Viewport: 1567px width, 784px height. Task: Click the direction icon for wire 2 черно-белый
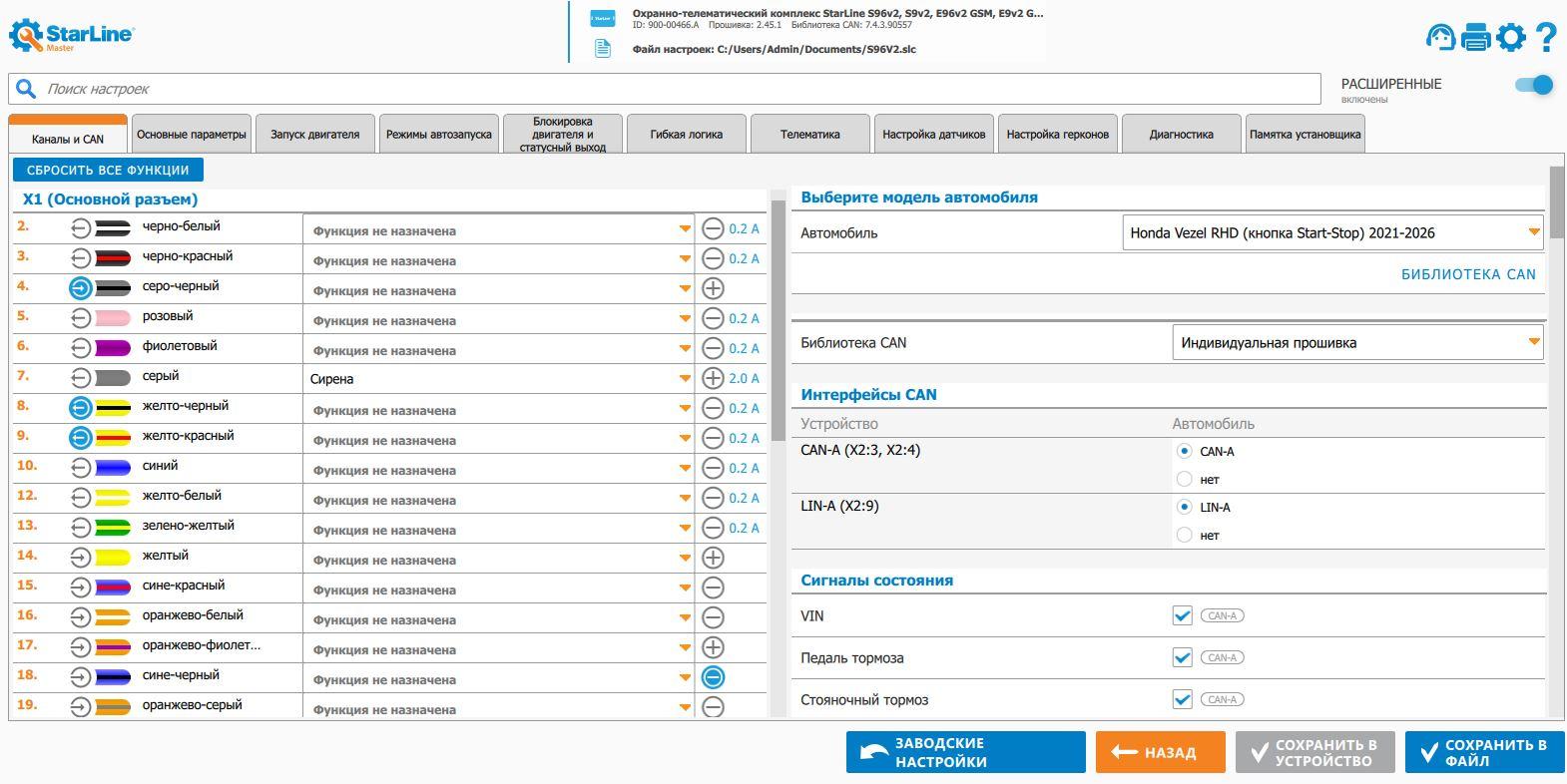click(x=81, y=228)
